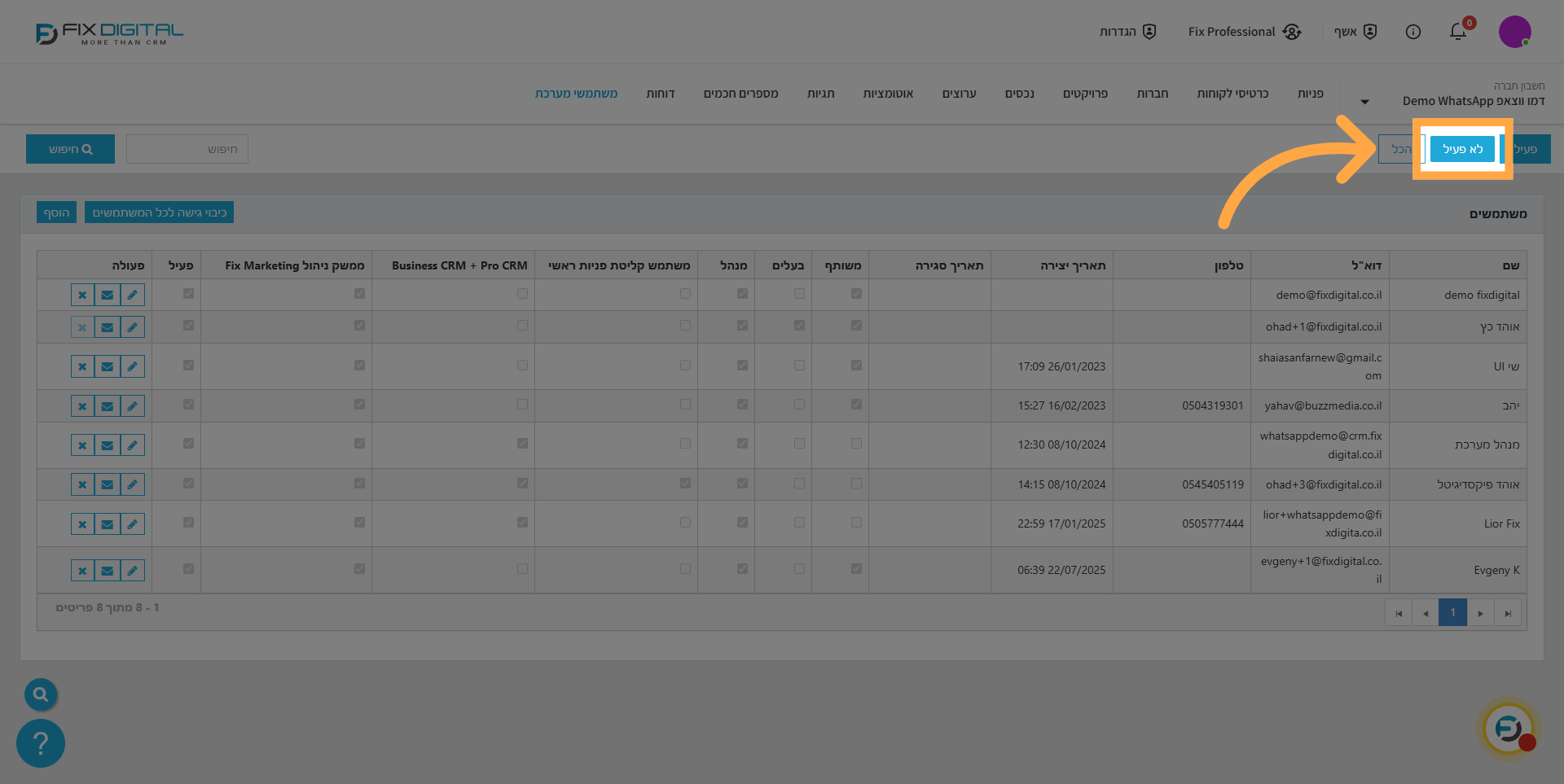Open the info circle icon

[x=1413, y=32]
